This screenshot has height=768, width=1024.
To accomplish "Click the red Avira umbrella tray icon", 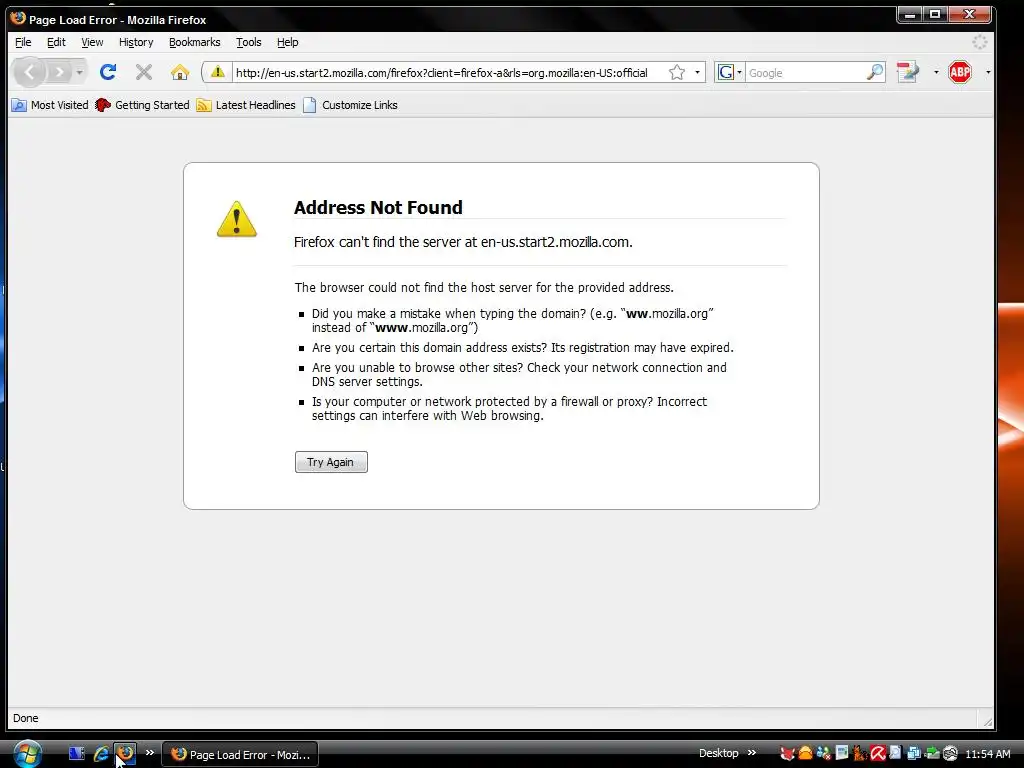I will click(x=877, y=754).
